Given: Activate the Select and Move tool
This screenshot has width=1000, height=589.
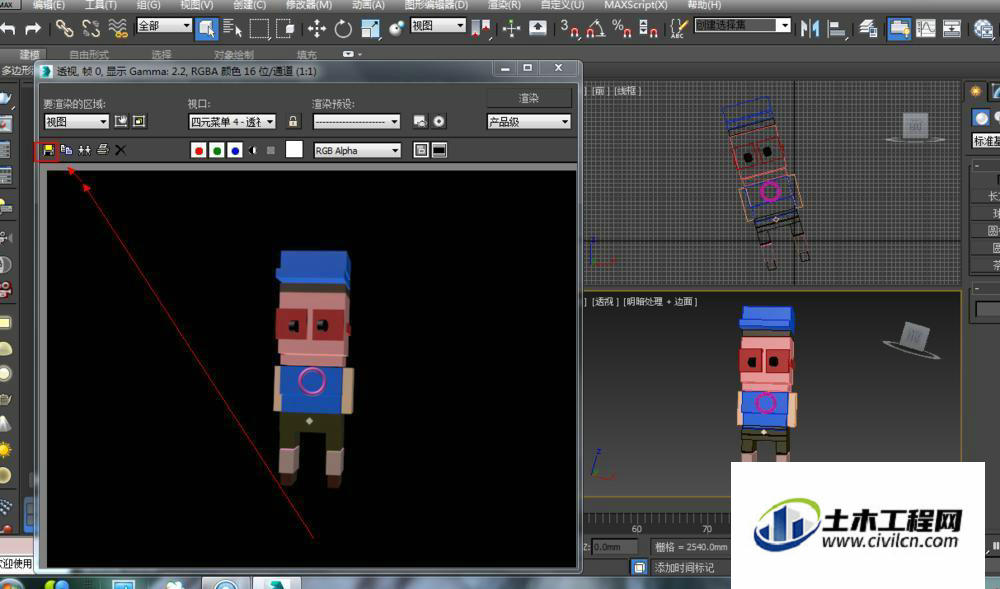Looking at the screenshot, I should [317, 29].
